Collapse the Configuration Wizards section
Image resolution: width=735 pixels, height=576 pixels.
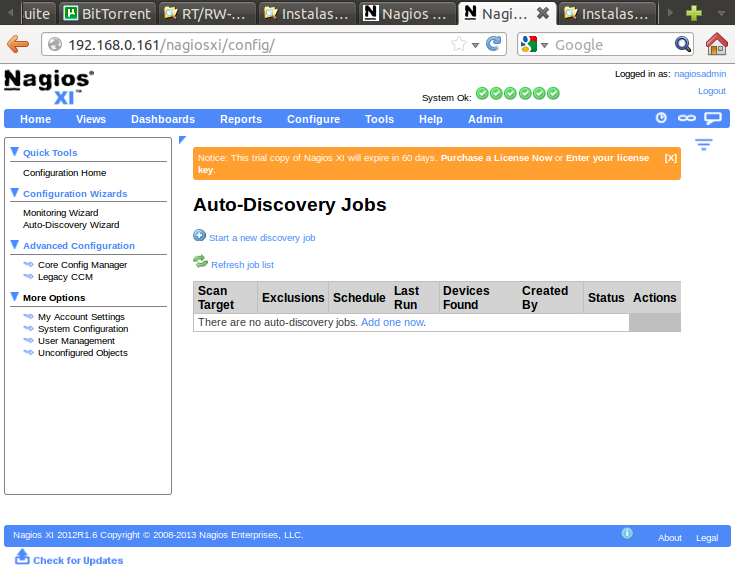click(15, 193)
